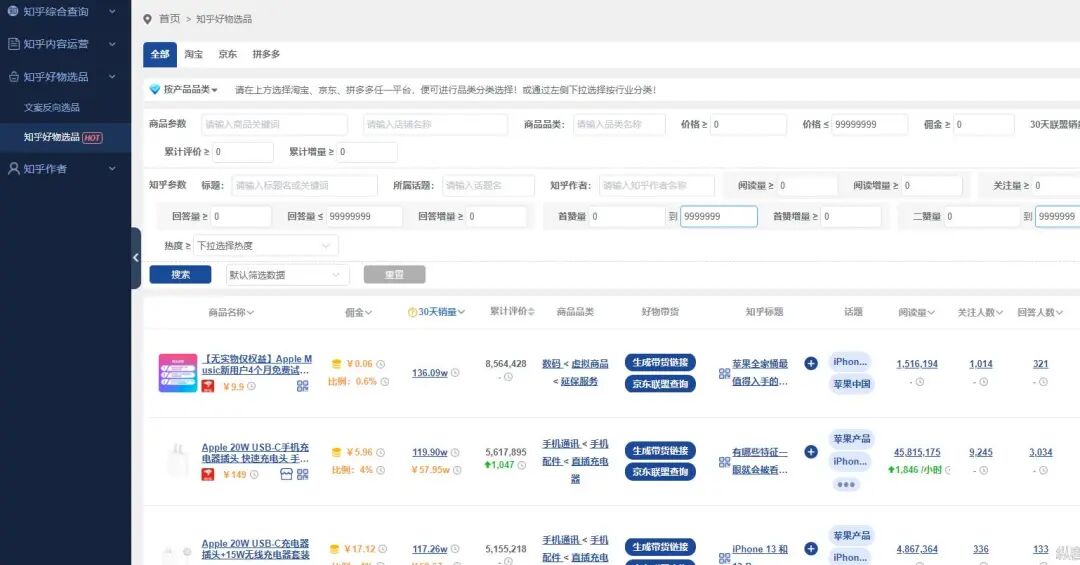Click the plus icon in iPhone 13 row
Screen dimensions: 1080x565
click(x=811, y=548)
